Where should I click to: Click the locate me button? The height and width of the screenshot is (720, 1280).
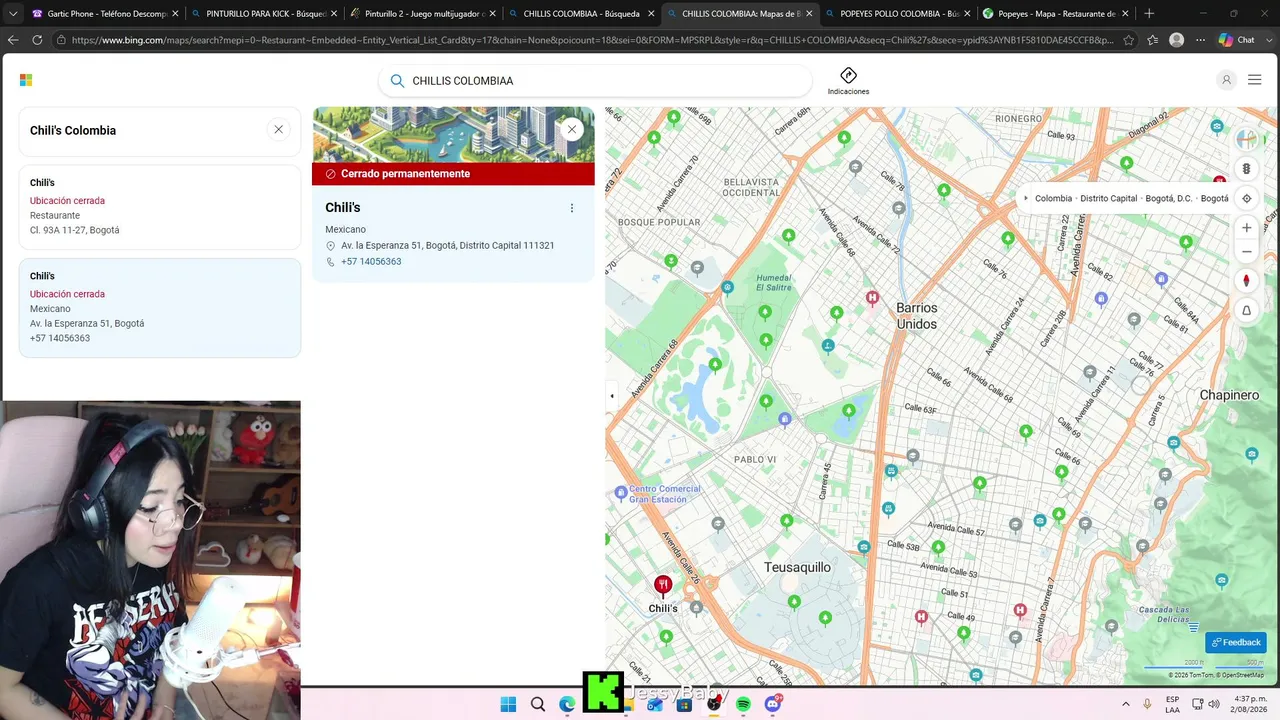1246,198
